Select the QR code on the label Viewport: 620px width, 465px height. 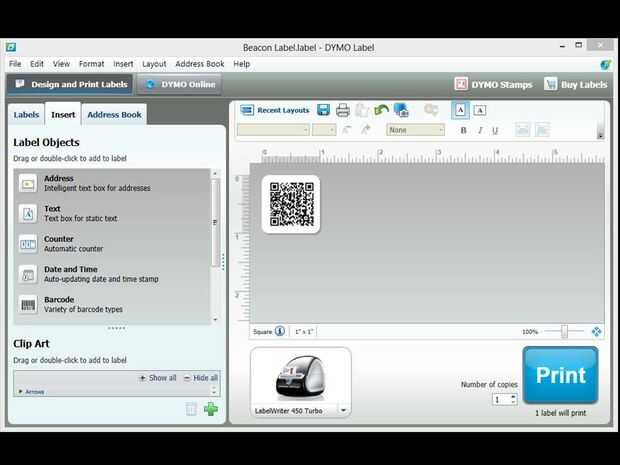tap(291, 204)
